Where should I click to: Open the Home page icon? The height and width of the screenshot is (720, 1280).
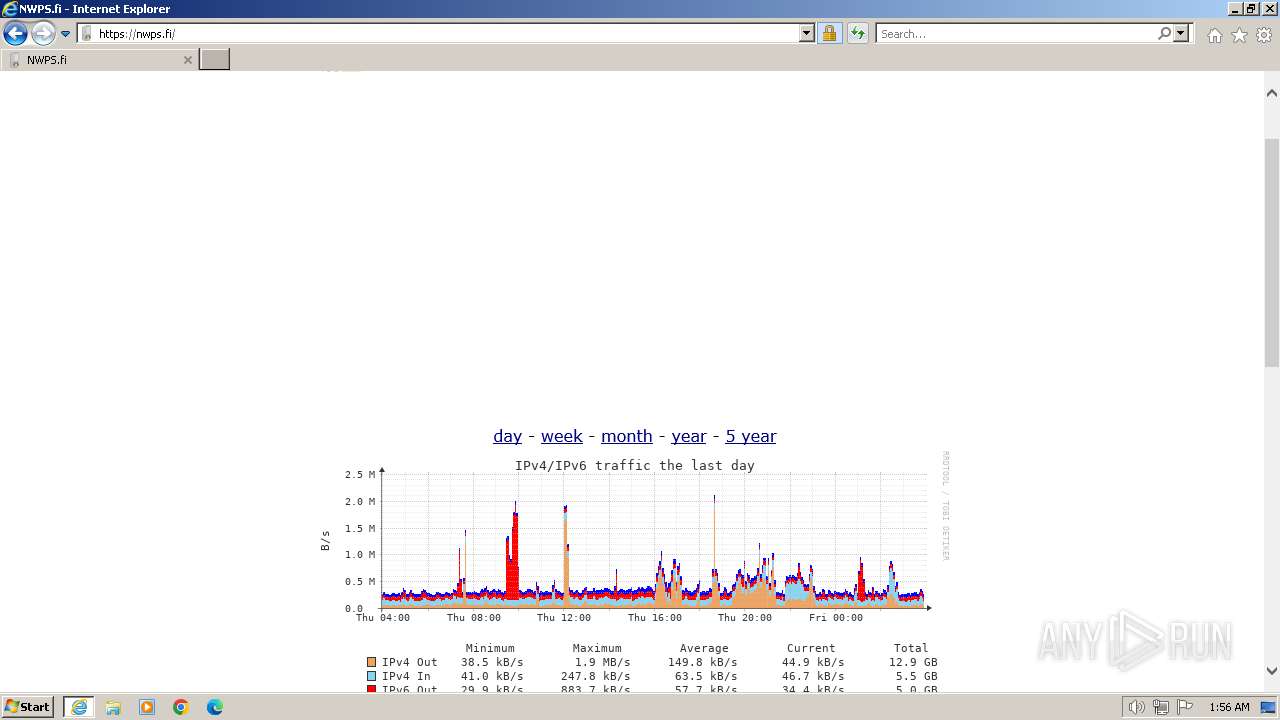coord(1214,35)
